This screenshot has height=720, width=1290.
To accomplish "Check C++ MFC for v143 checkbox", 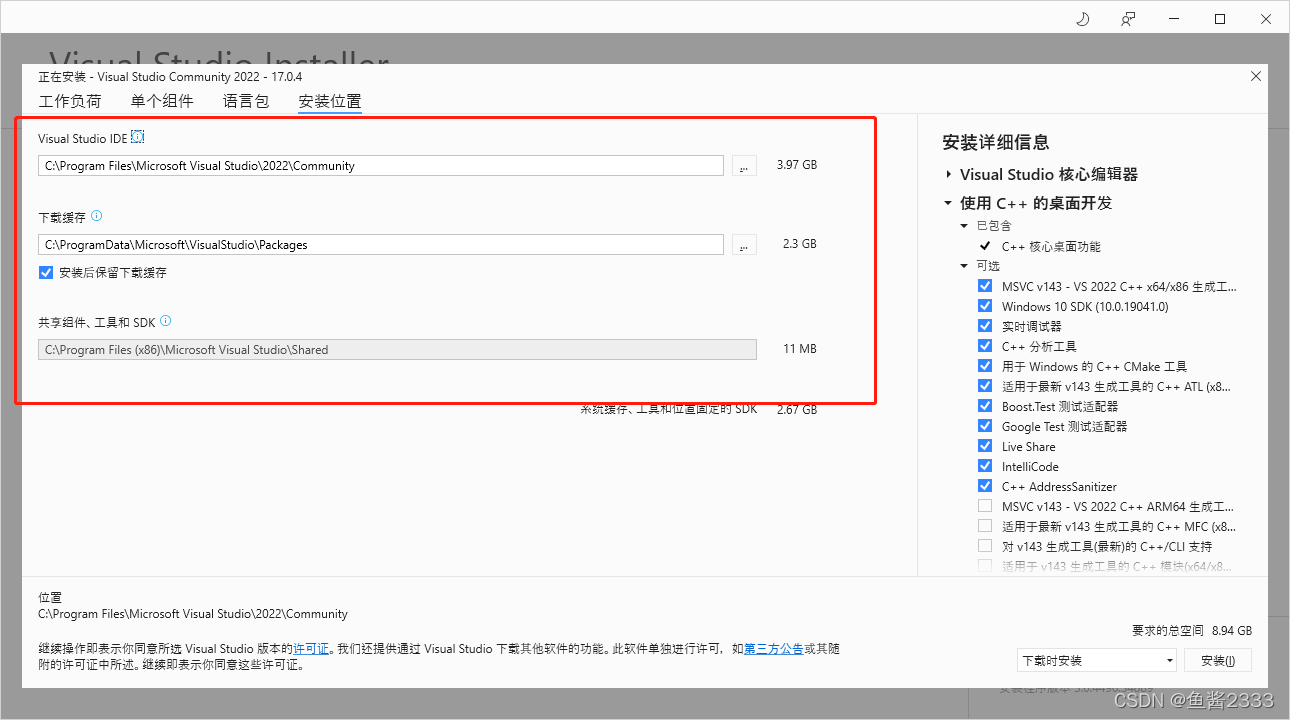I will click(985, 526).
